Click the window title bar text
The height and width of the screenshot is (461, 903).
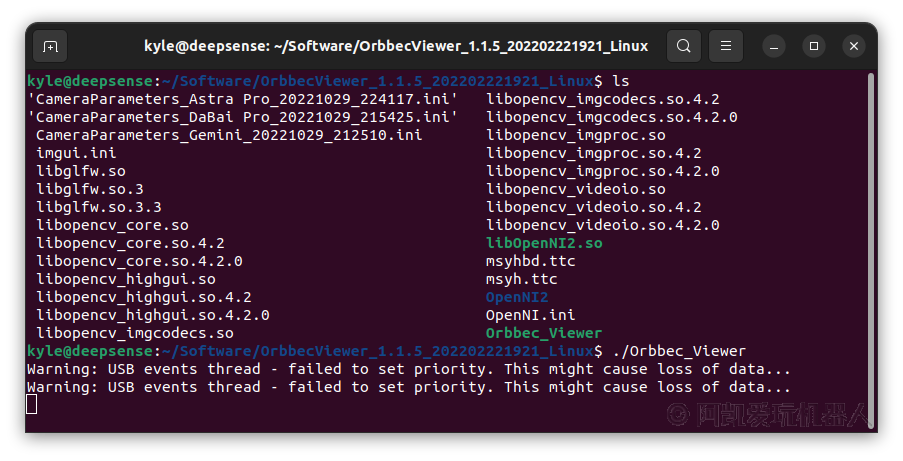396,46
